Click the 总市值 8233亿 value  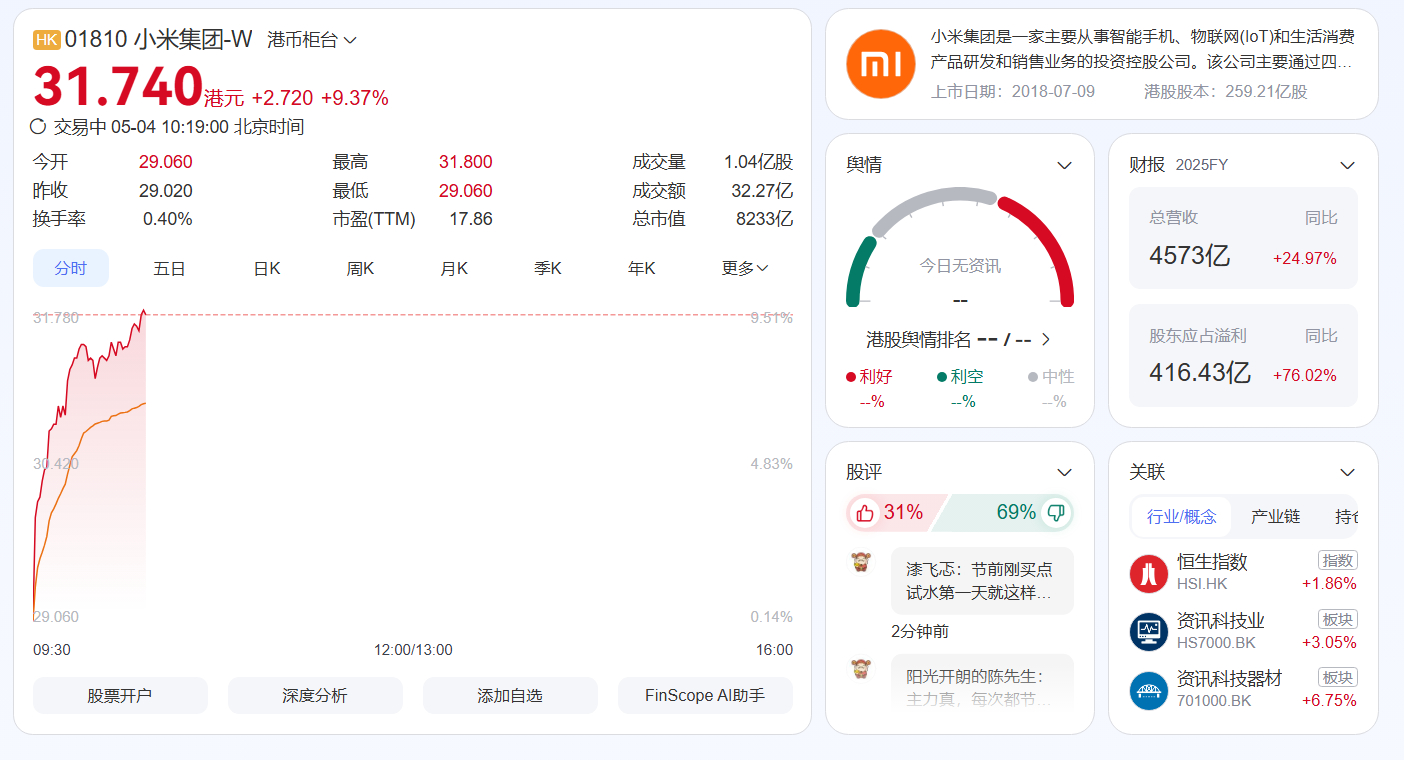click(762, 218)
